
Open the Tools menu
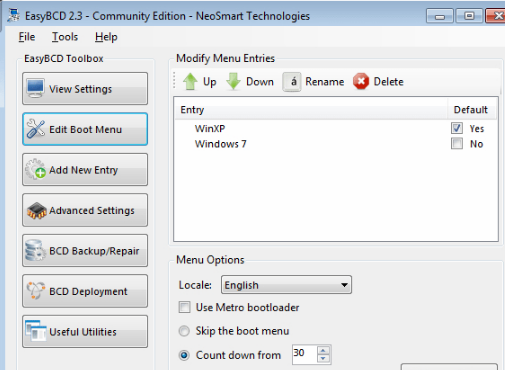(x=65, y=37)
